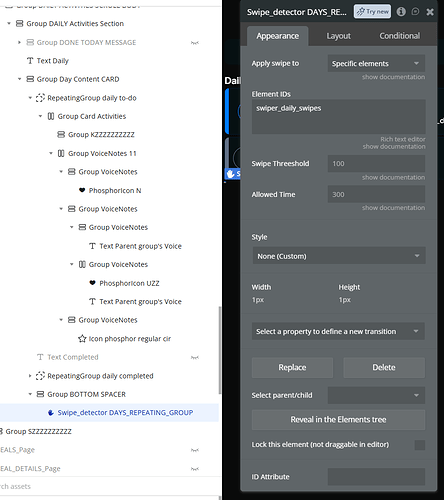
Task: Open the comment bubble icon in panel header
Action: point(415,12)
